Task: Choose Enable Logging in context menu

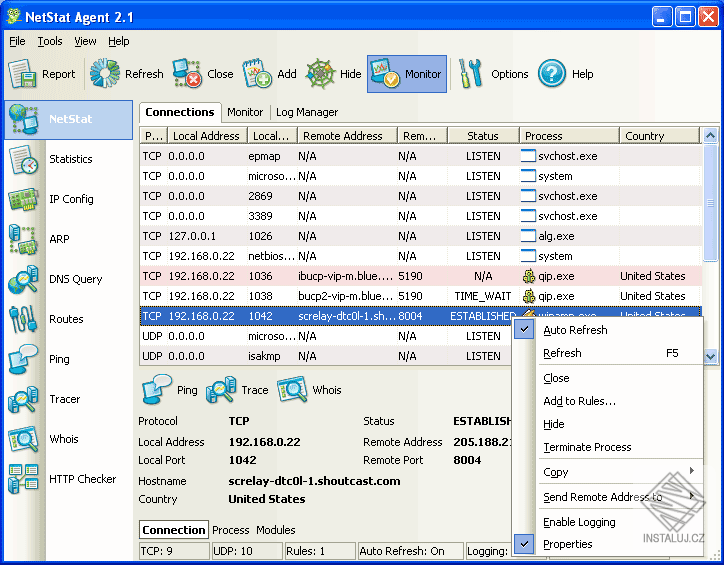Action: pos(578,522)
